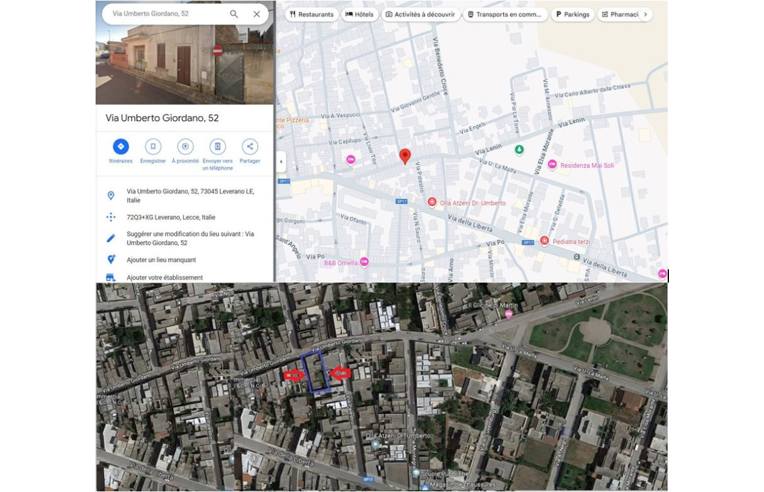Viewport: 764px width, 492px height.
Task: Click the pink marker in satellite view
Action: 509,314
